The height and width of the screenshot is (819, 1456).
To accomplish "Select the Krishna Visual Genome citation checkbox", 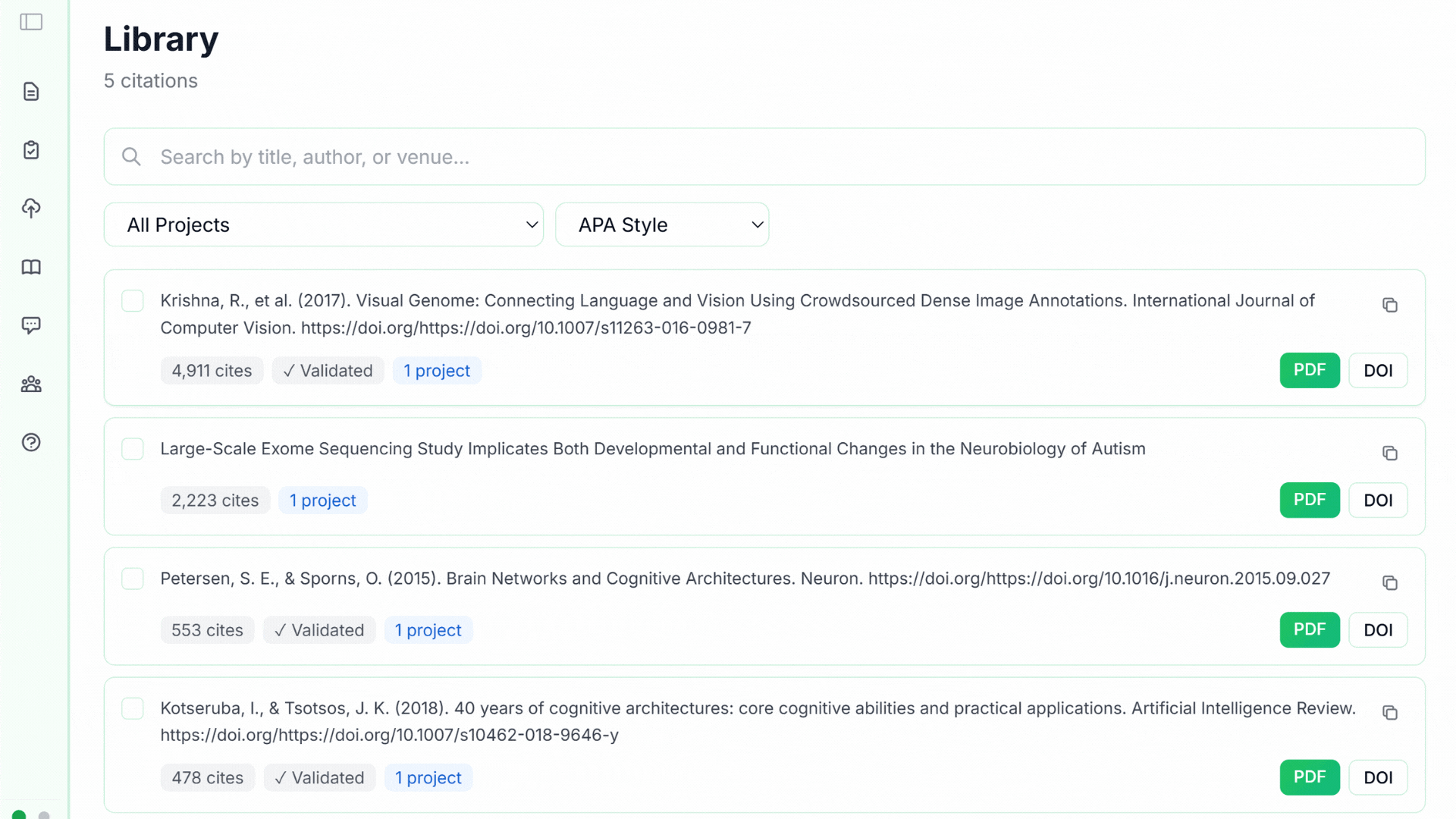I will tap(133, 301).
